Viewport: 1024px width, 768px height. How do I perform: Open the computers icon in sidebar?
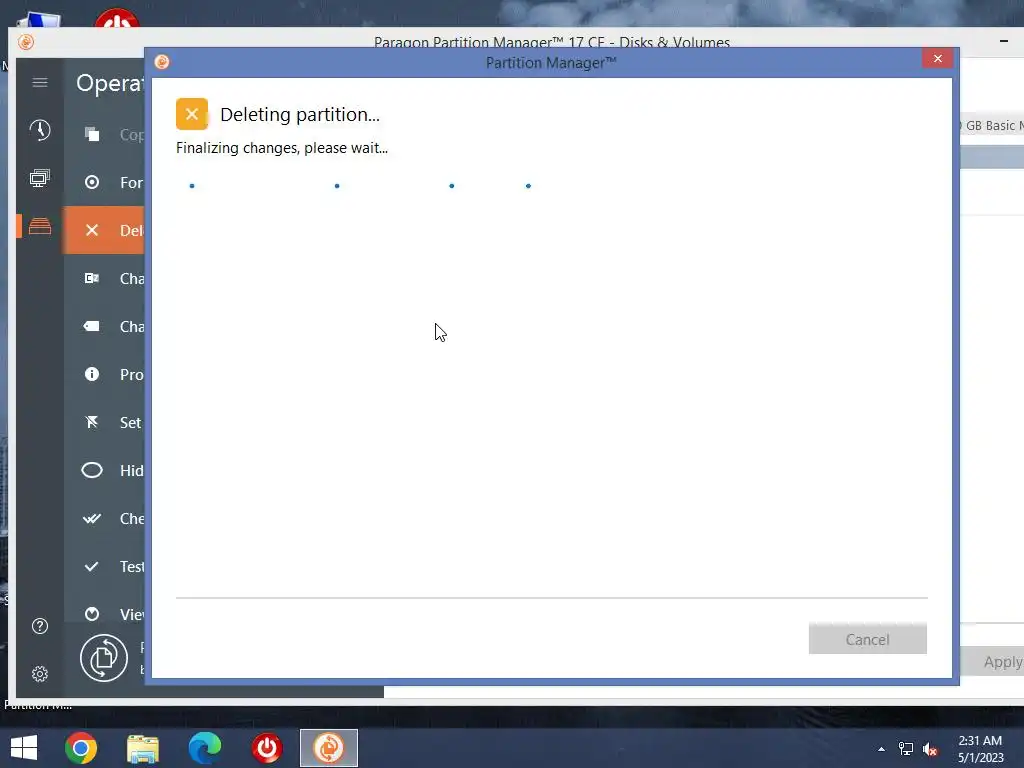pos(40,178)
